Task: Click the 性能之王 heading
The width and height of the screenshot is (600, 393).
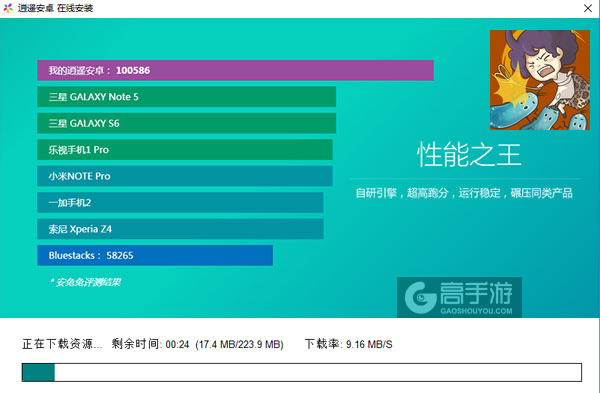Action: click(469, 155)
